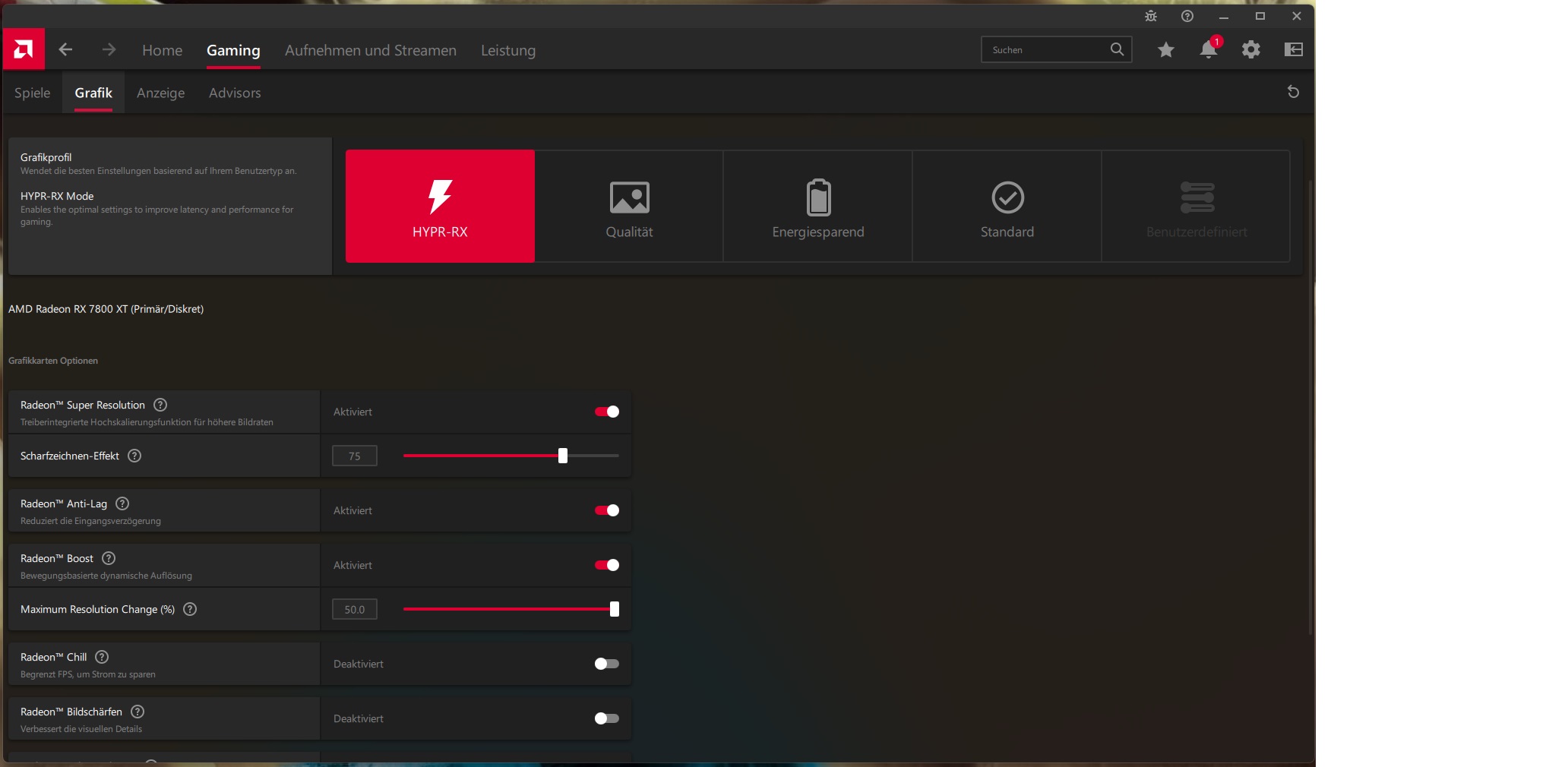Select the Qualität profile tile
The height and width of the screenshot is (767, 1568).
coord(629,206)
